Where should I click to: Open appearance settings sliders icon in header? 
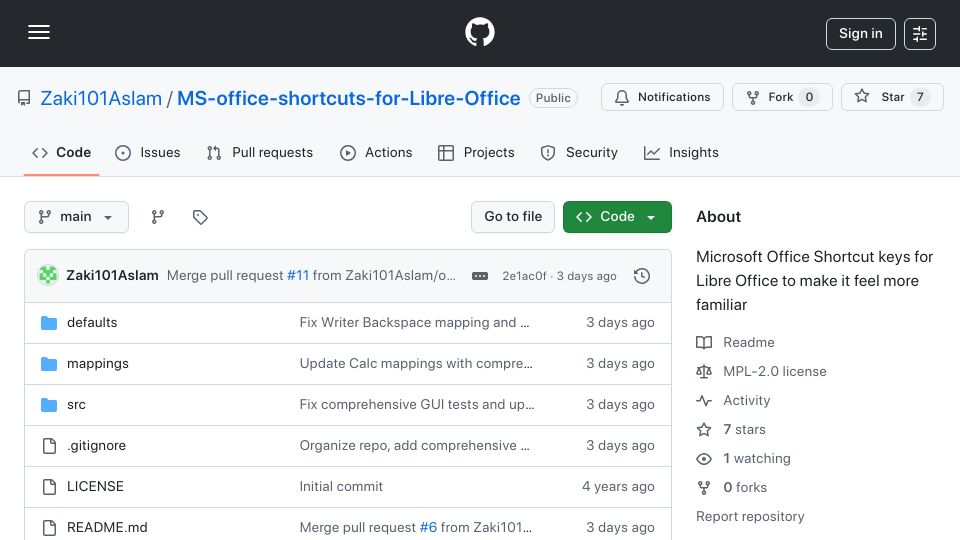pyautogui.click(x=920, y=34)
